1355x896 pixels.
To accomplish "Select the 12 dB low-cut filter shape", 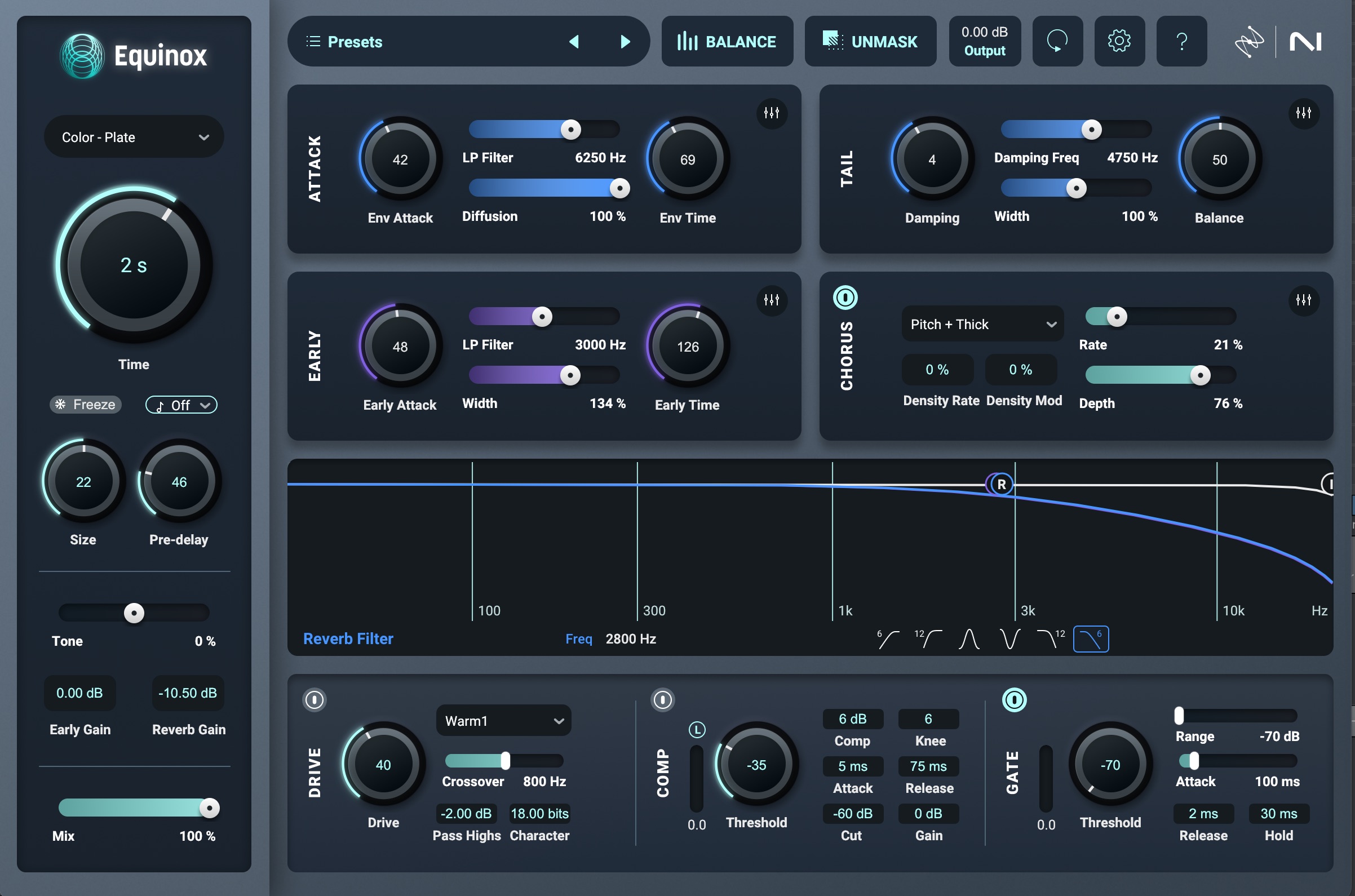I will point(928,639).
